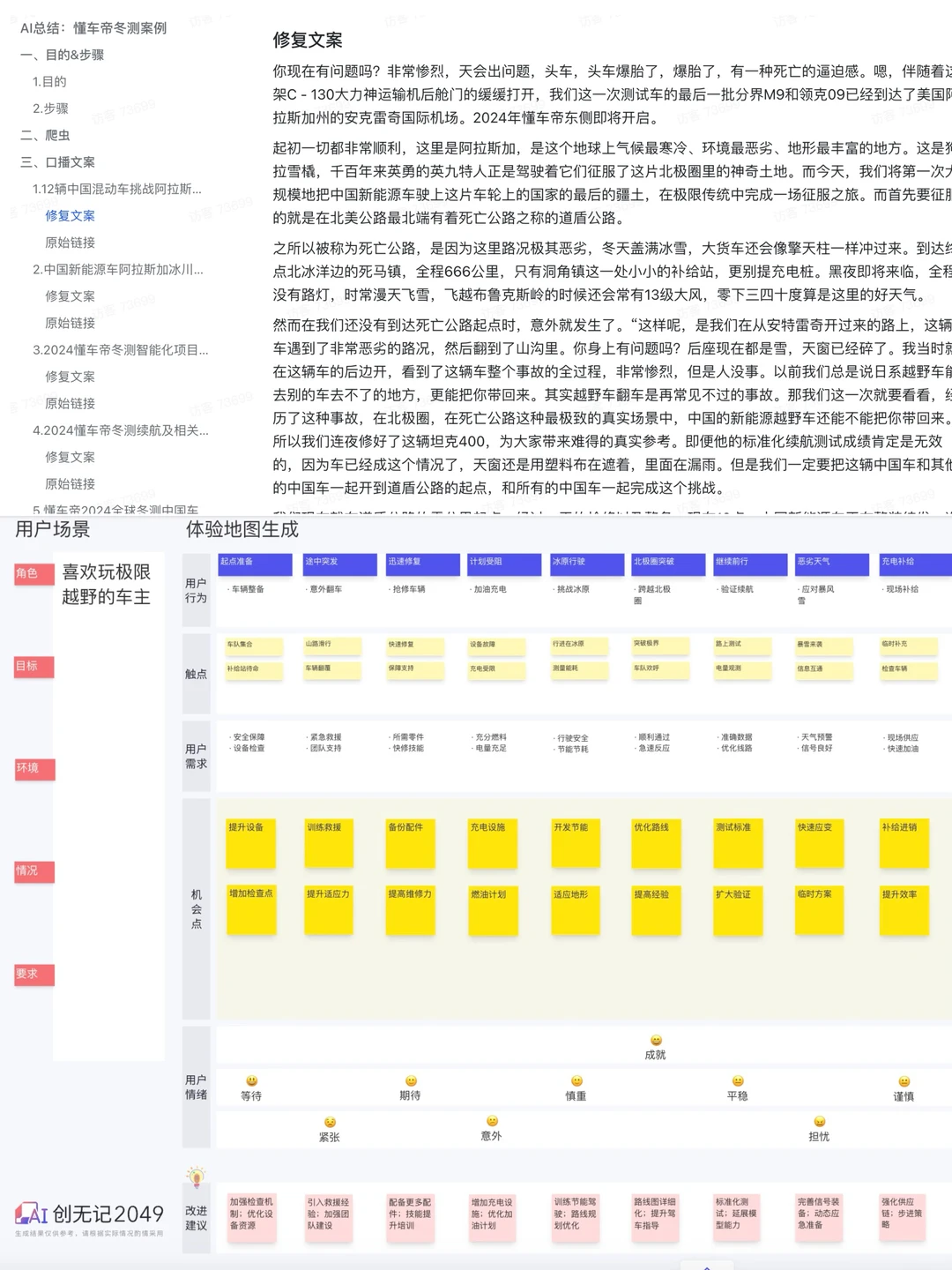
Task: Select the blue 起点准备 stage header
Action: tap(255, 564)
